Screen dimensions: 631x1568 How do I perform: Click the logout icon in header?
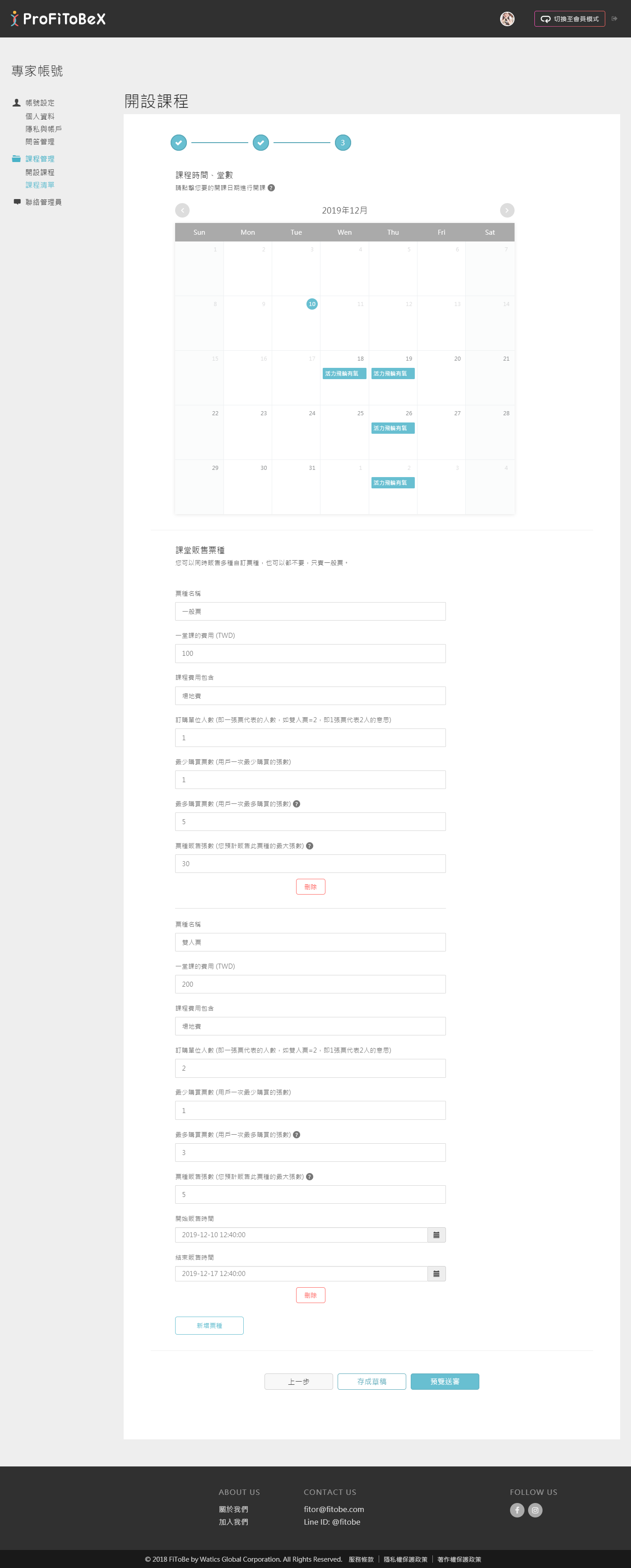pyautogui.click(x=615, y=19)
